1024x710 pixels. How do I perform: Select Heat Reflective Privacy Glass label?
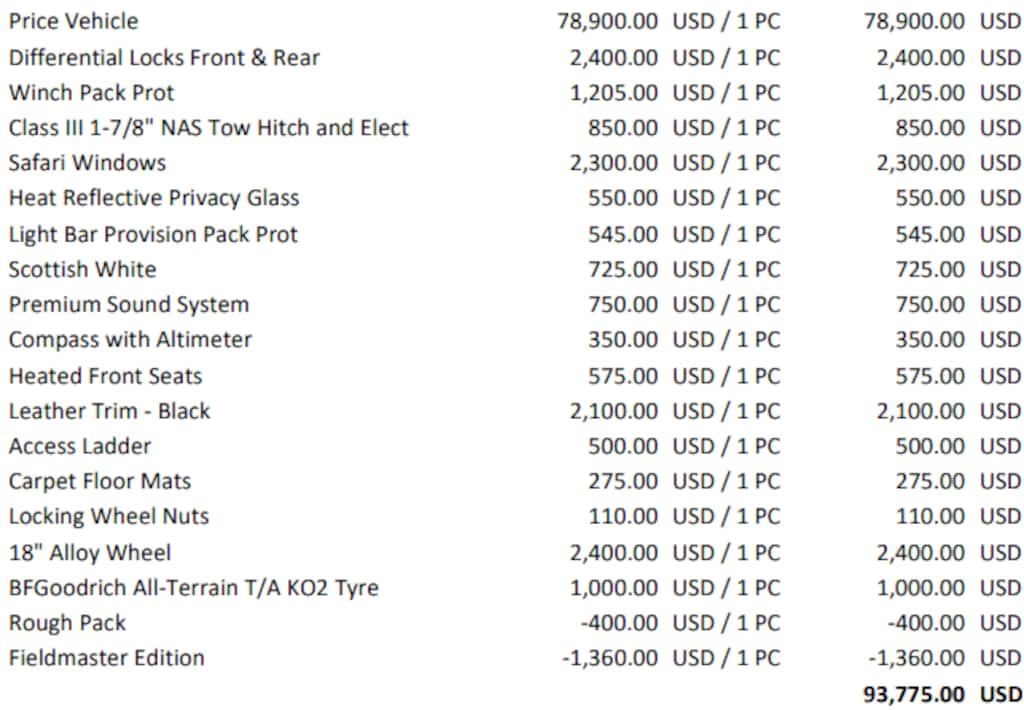154,198
